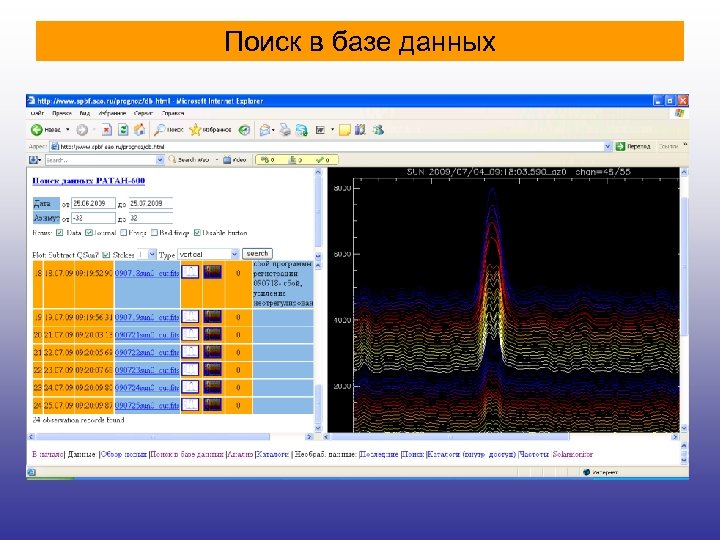Click the green Back (Назад) arrow icon
The image size is (720, 540).
[37, 130]
